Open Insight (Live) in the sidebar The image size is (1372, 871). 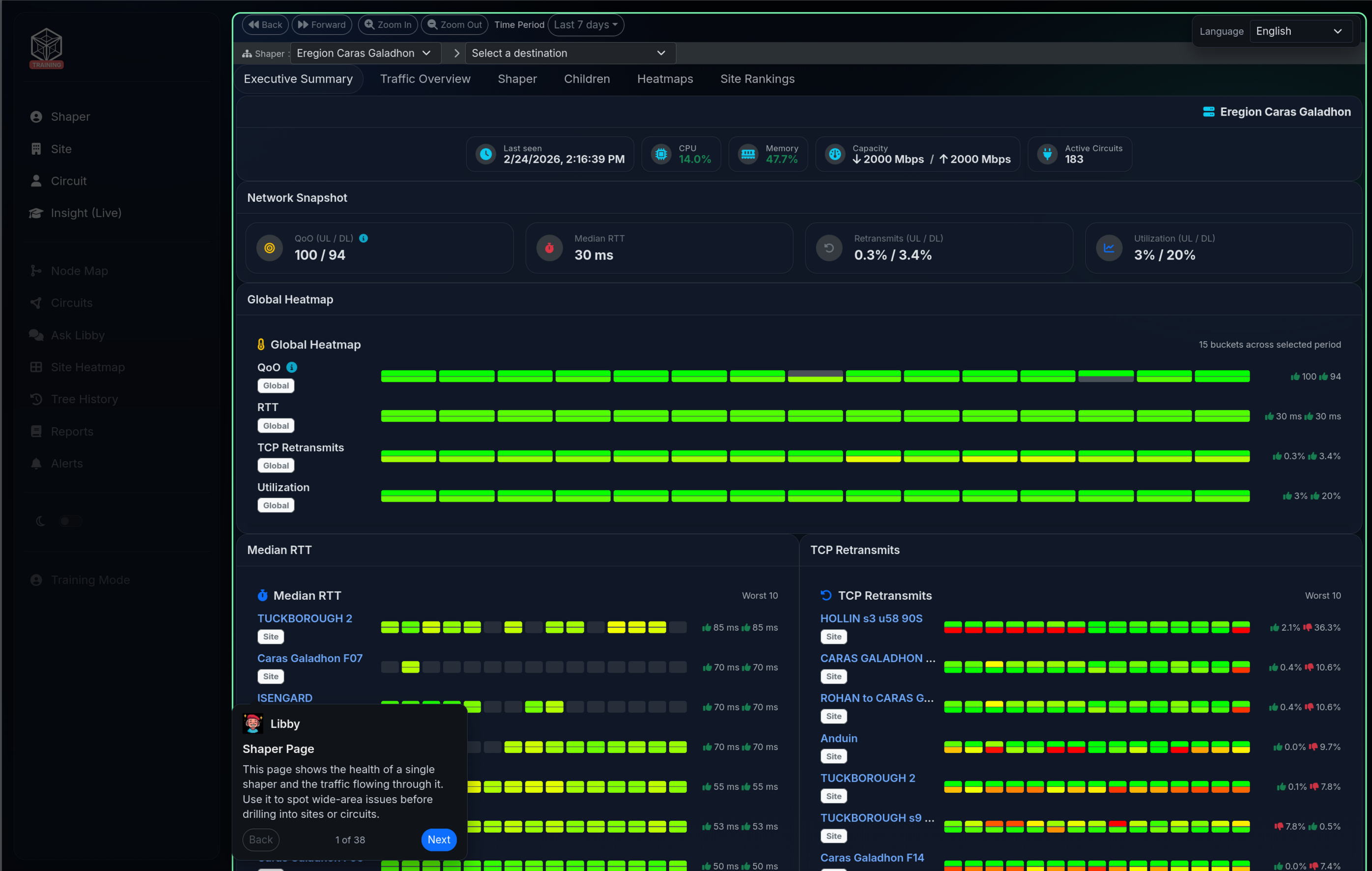click(x=86, y=213)
